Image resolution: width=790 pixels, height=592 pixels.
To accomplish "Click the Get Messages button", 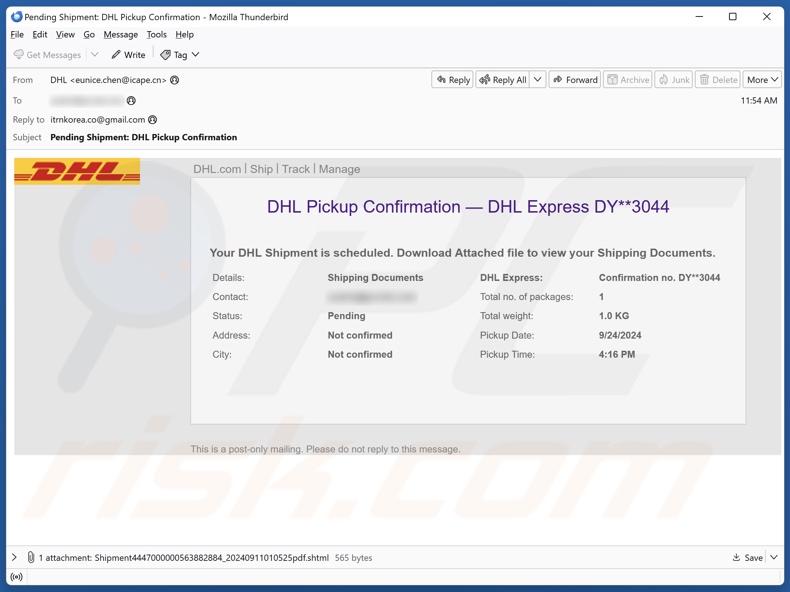I will (47, 54).
